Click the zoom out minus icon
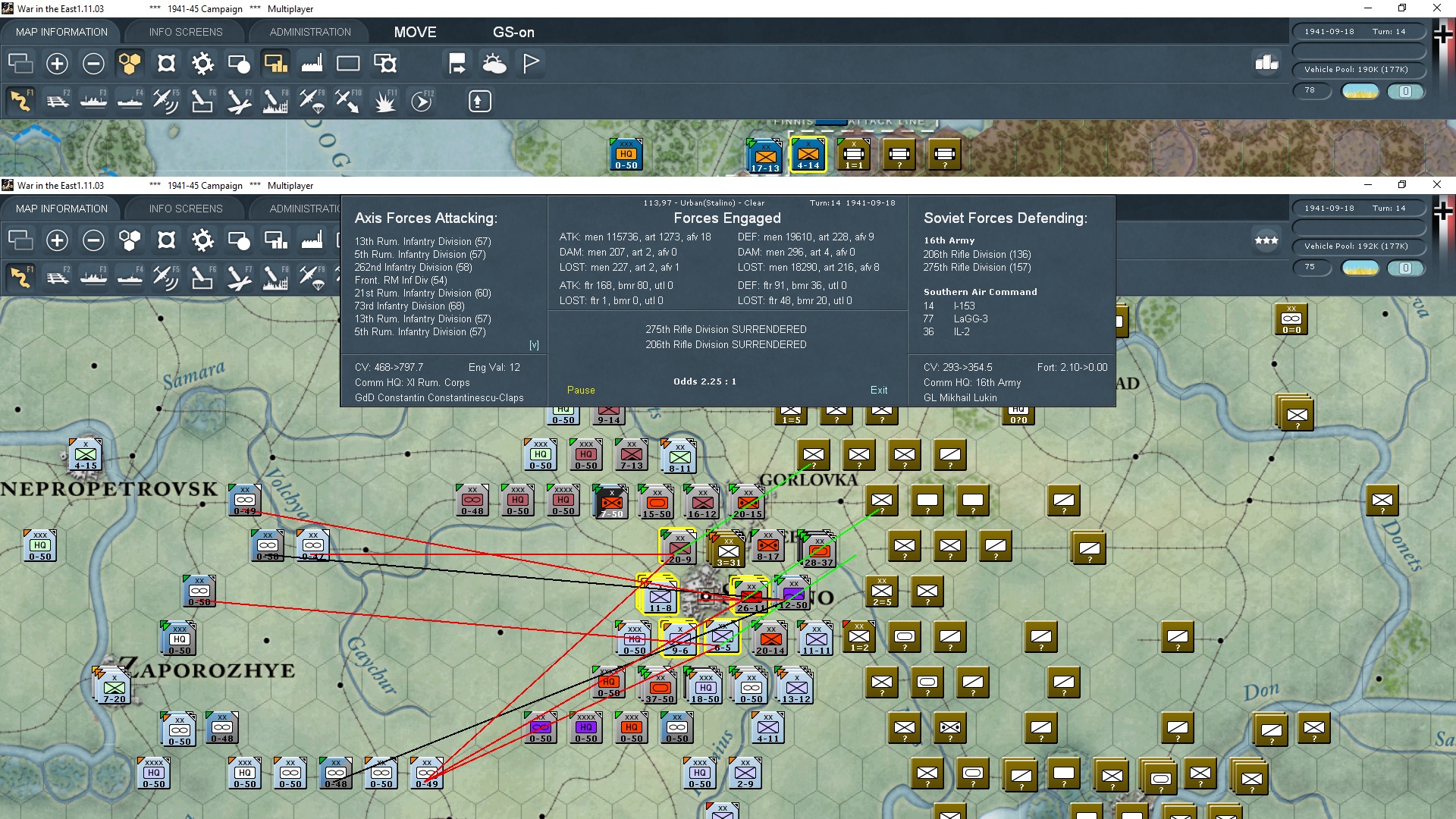This screenshot has height=819, width=1456. coord(93,64)
